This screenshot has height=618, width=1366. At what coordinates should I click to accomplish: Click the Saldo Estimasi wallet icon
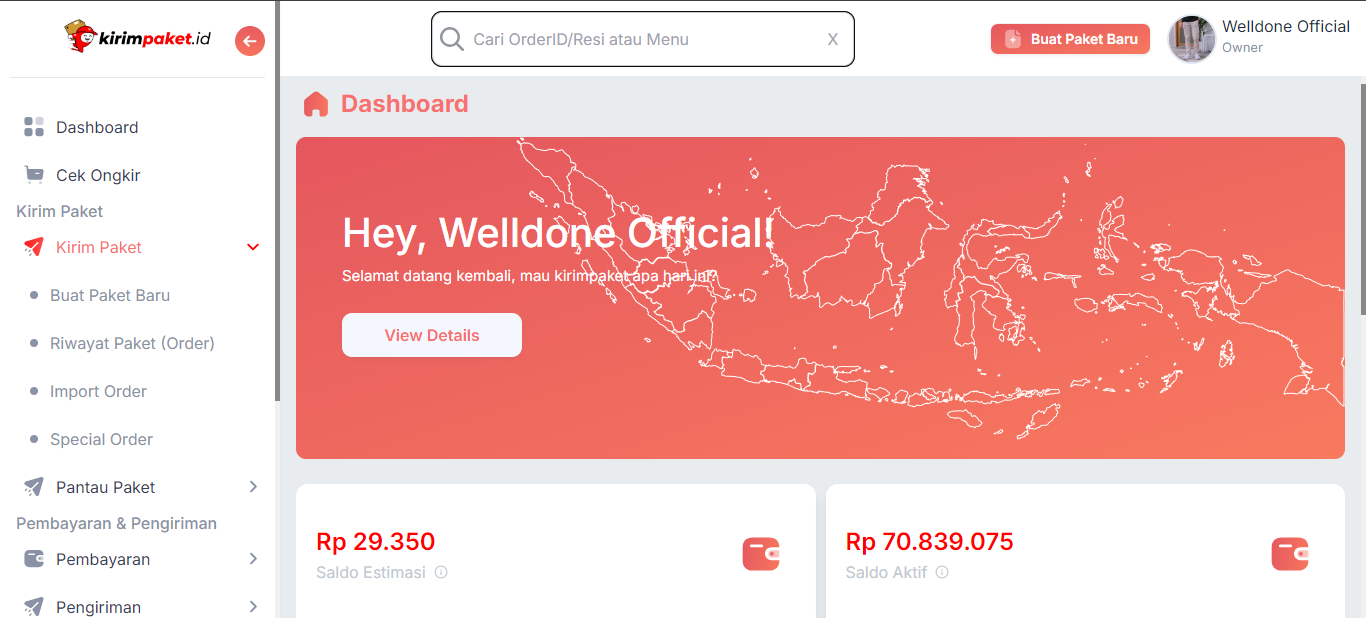(761, 554)
